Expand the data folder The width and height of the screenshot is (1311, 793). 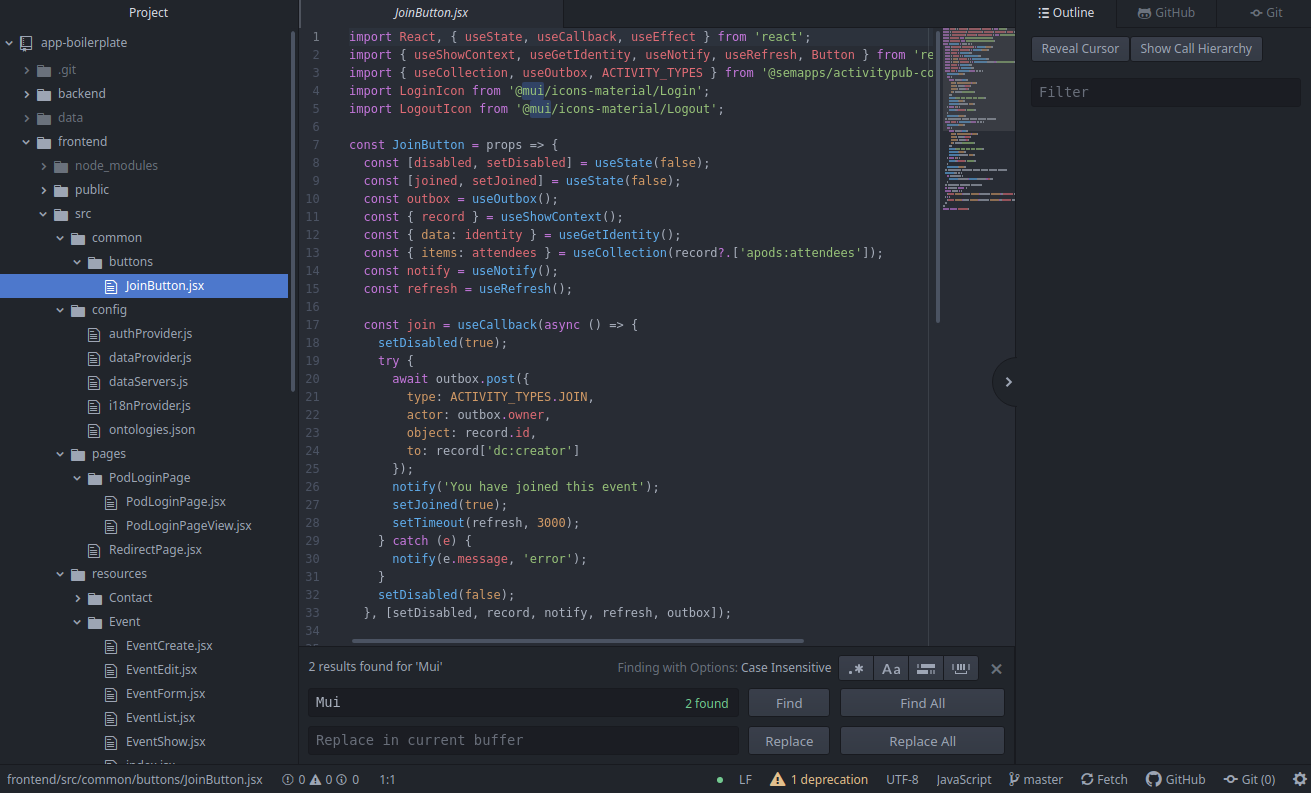click(27, 118)
